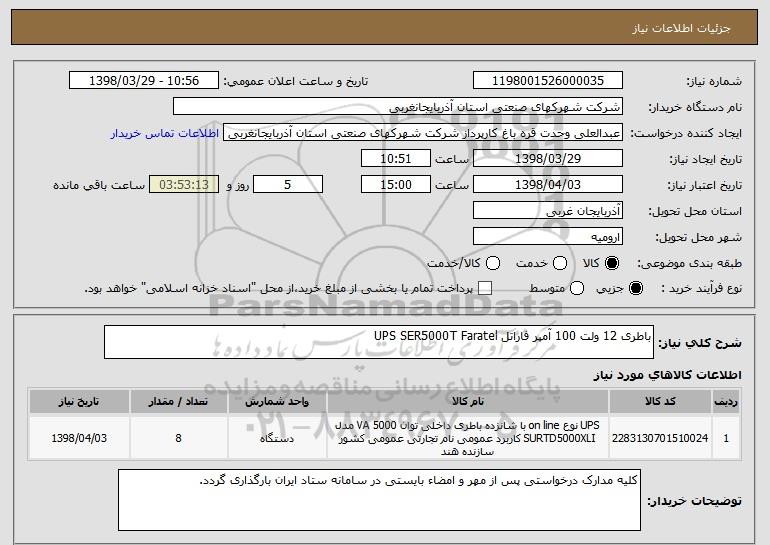Image resolution: width=770 pixels, height=545 pixels.
Task: Select the متوسط purchase process option
Action: tap(577, 288)
